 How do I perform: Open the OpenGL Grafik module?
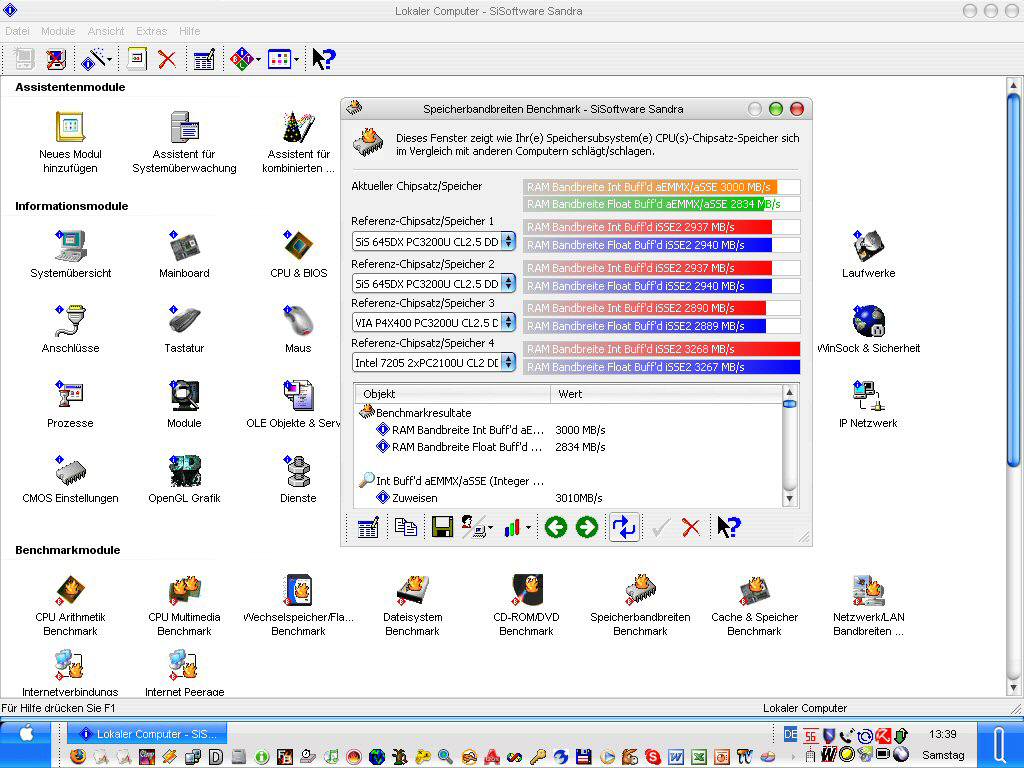click(x=184, y=479)
